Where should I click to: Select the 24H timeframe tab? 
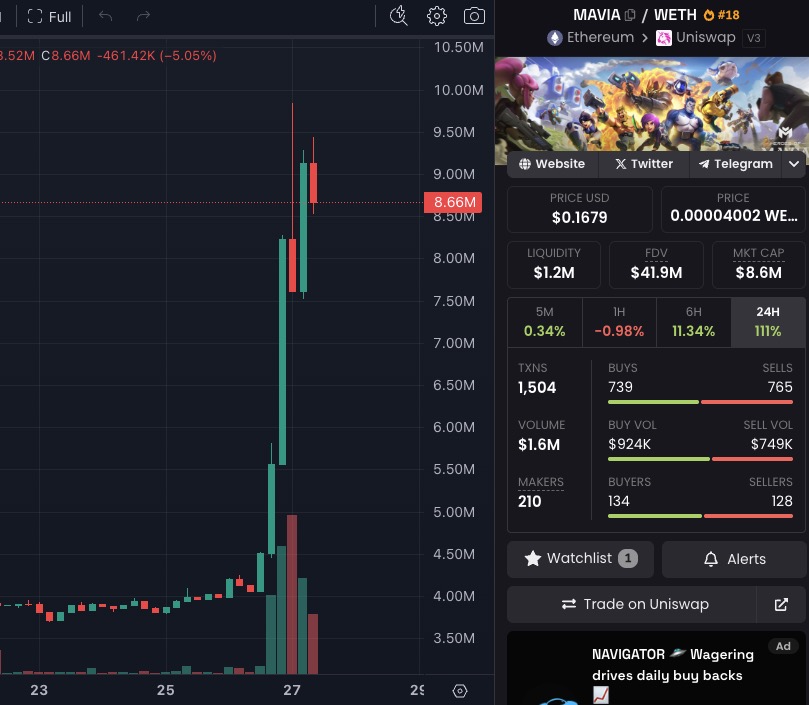[768, 322]
